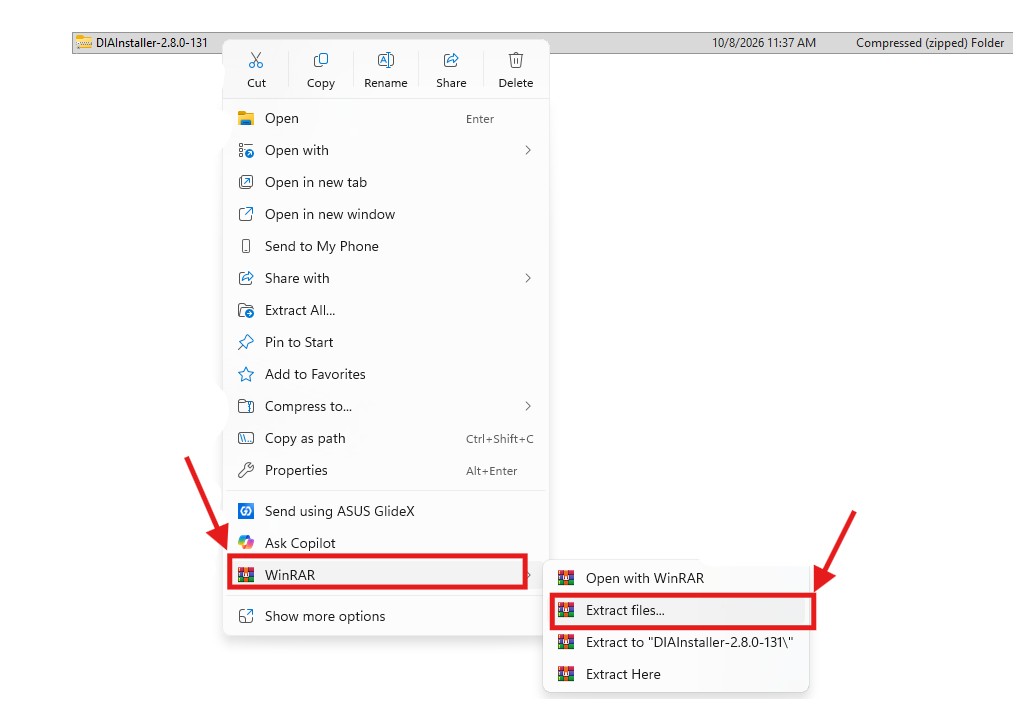1019x710 pixels.
Task: Click the Copy as path icon
Action: (246, 438)
